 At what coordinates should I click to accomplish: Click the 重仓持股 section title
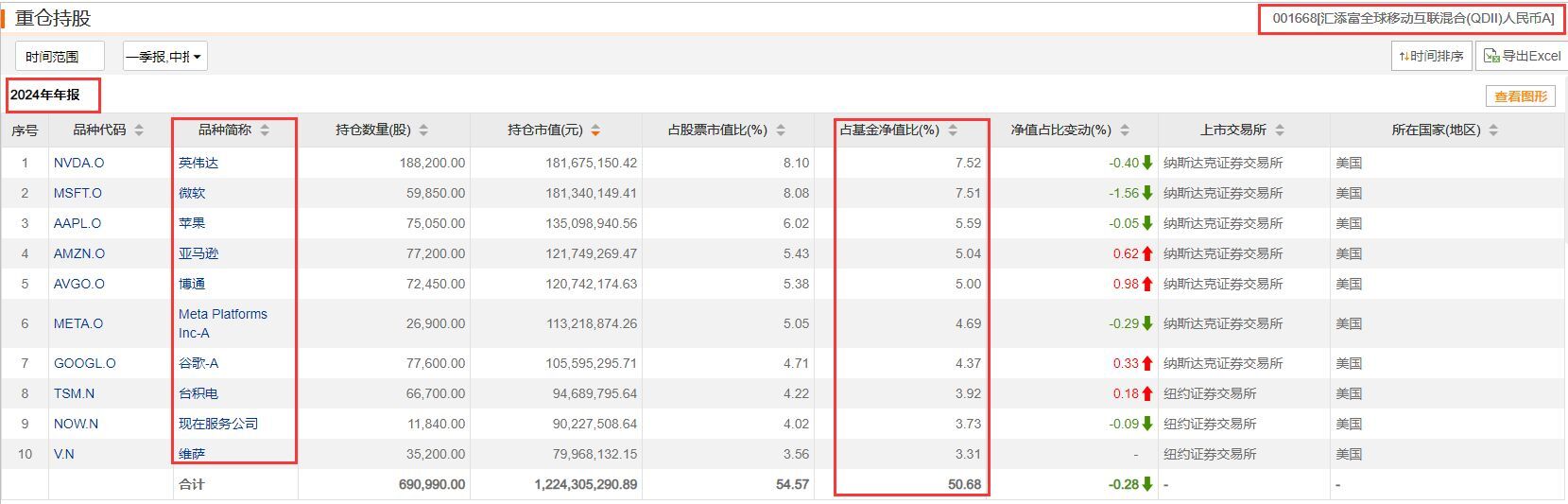(x=53, y=18)
